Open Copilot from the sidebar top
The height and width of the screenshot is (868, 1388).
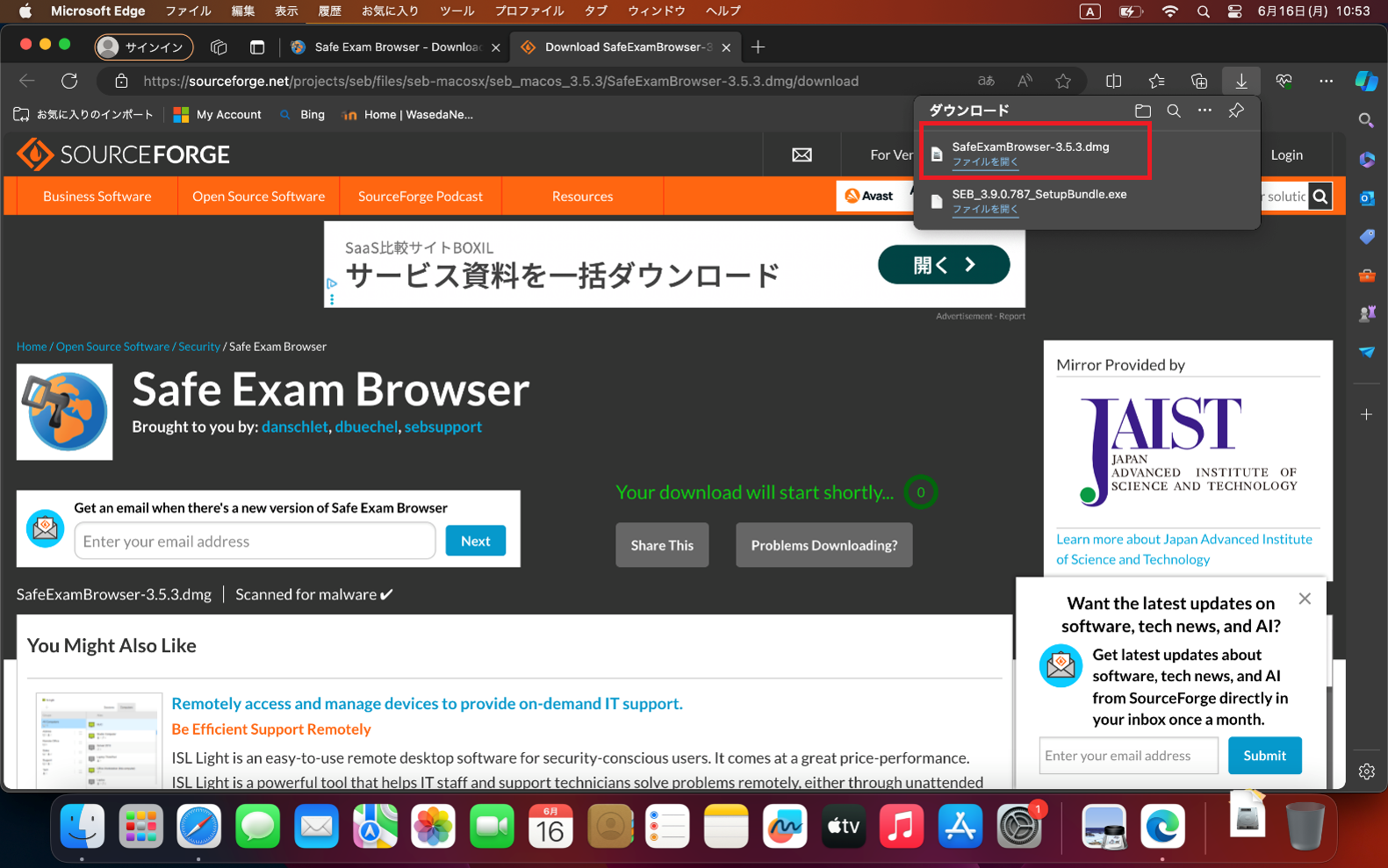(x=1367, y=81)
